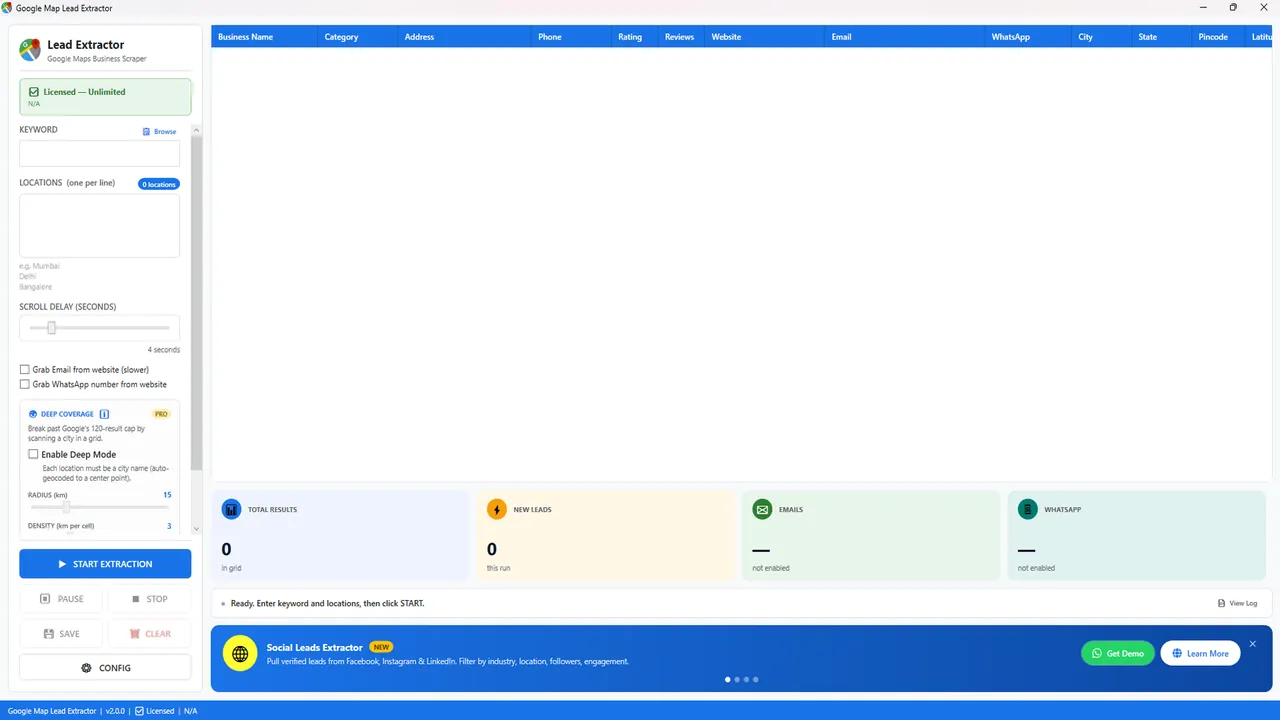Viewport: 1280px width, 720px height.
Task: Click the Email column header
Action: (x=905, y=37)
